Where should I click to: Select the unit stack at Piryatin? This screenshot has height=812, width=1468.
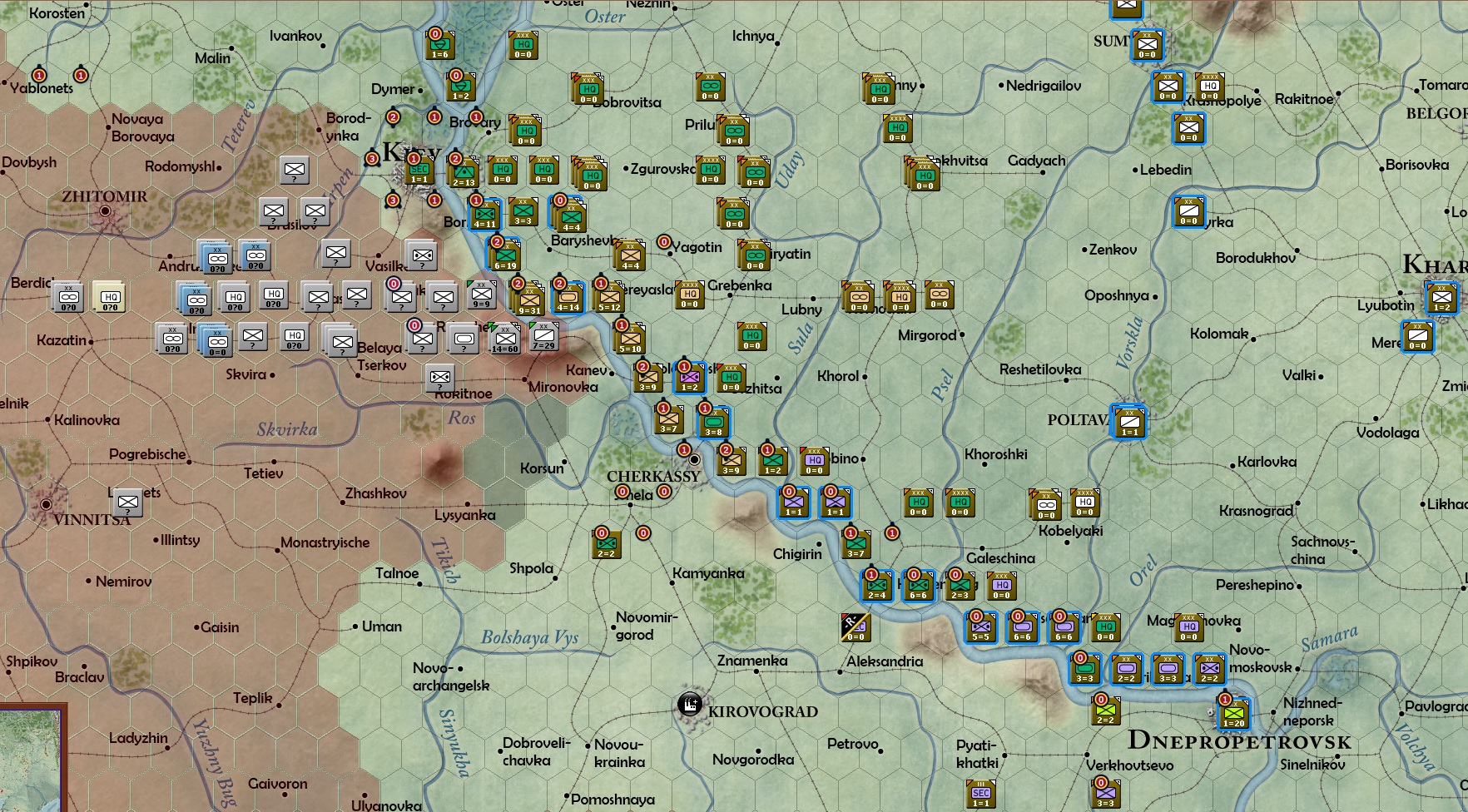click(x=754, y=255)
